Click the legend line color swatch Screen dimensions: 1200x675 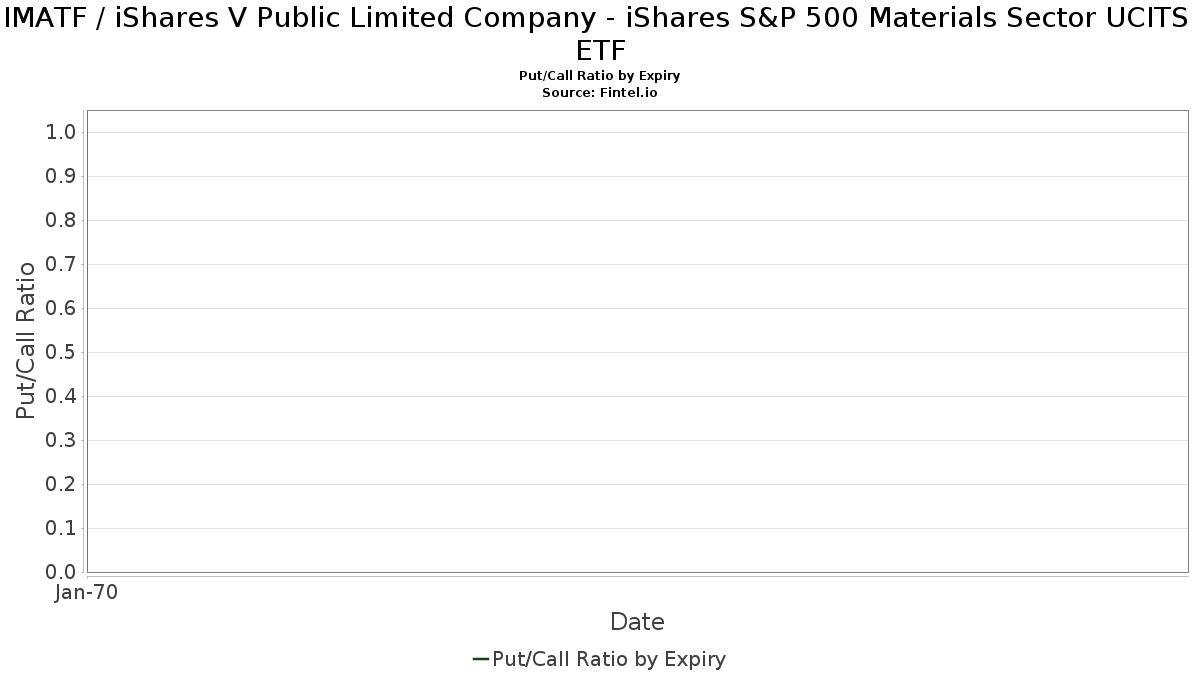(480, 659)
